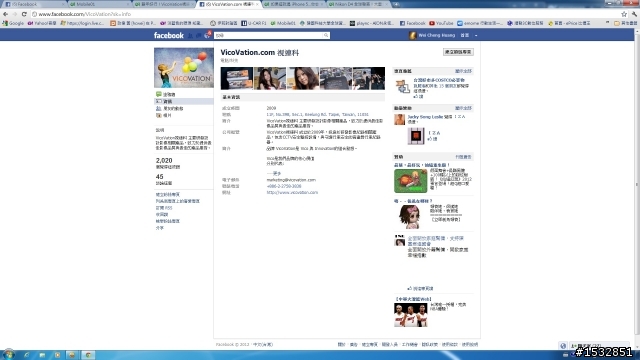Open the Yahoo bookmark
The image size is (640, 360).
click(43, 23)
